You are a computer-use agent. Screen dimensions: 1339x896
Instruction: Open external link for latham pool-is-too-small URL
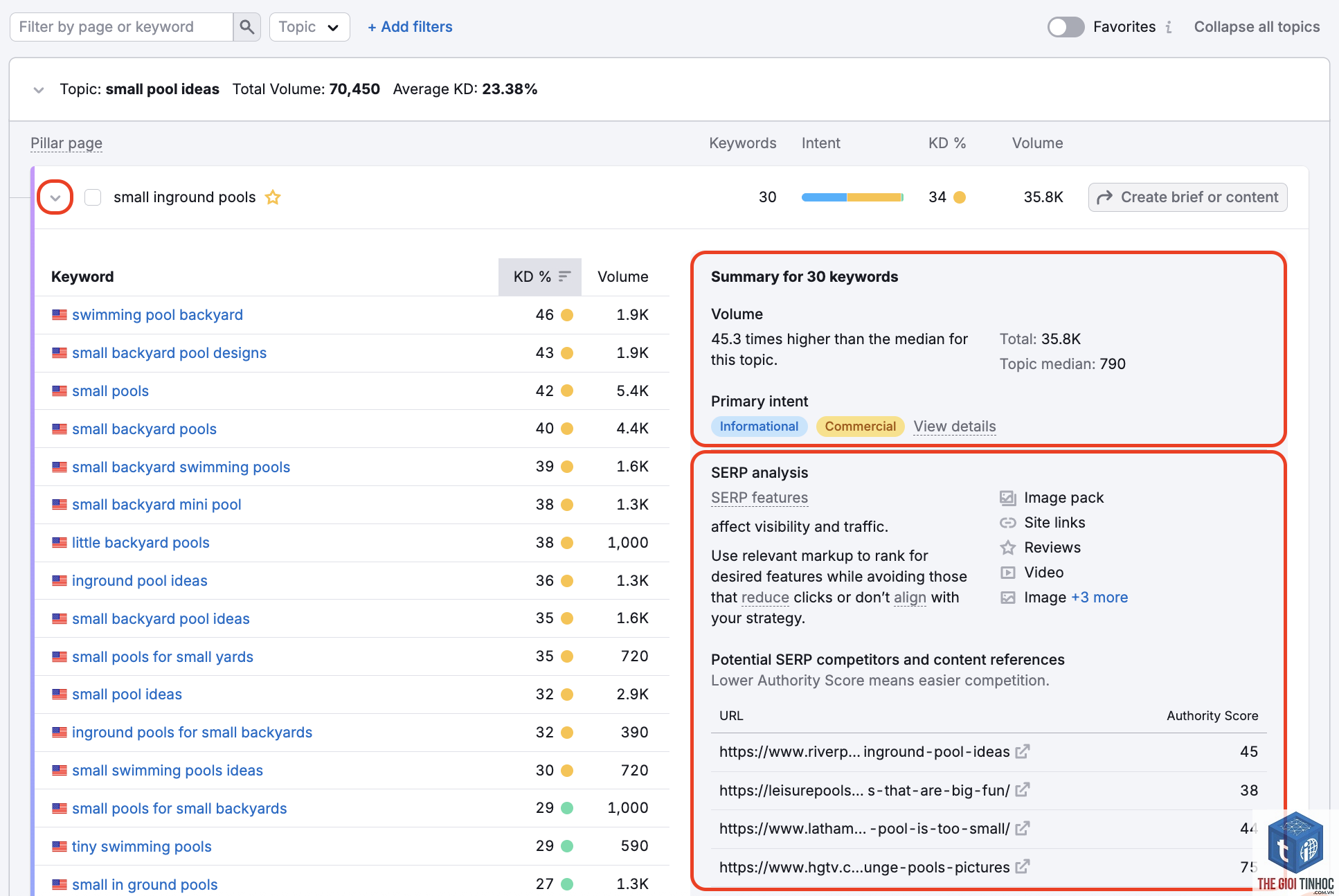click(x=1023, y=828)
